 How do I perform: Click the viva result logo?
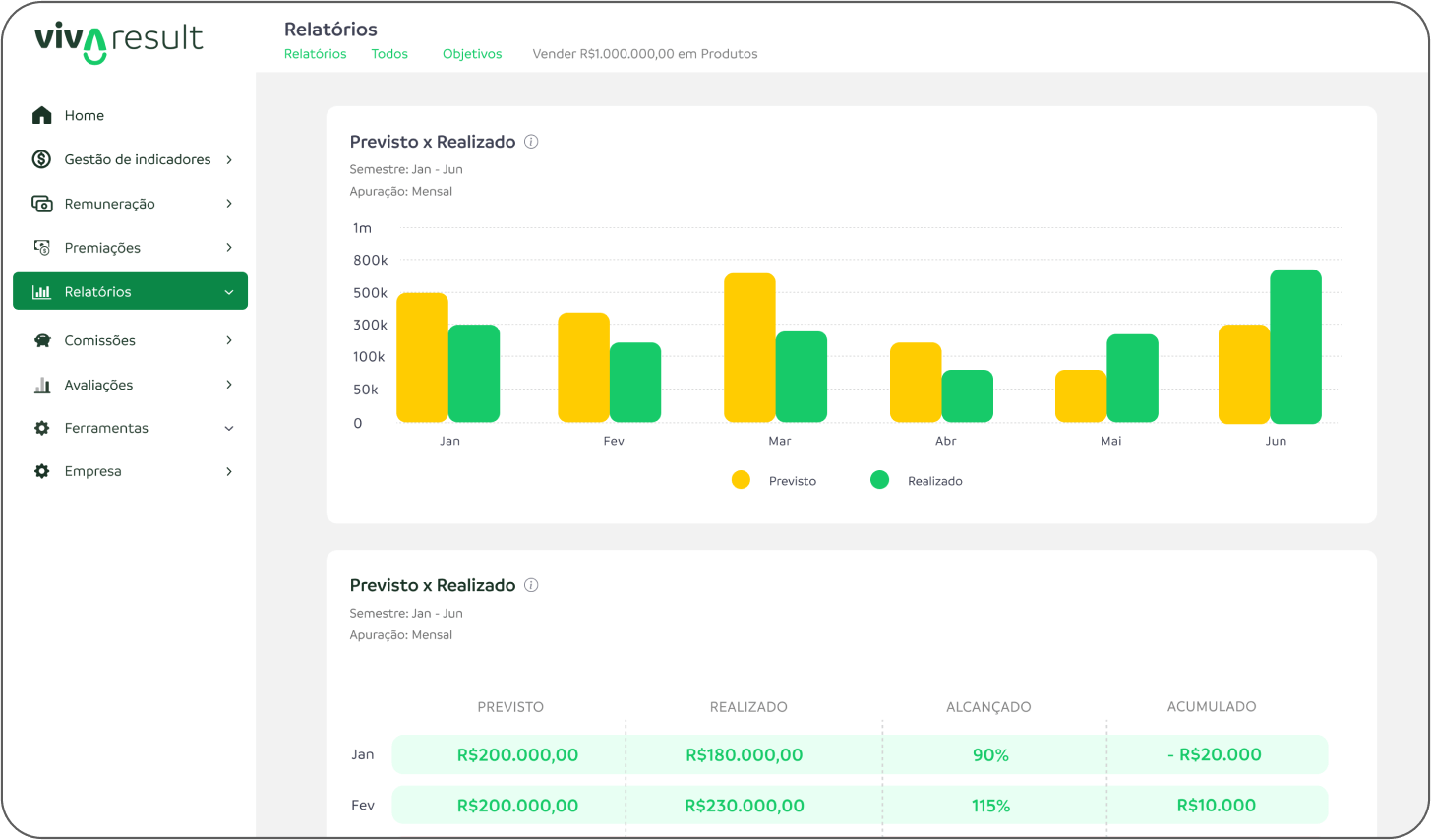118,41
